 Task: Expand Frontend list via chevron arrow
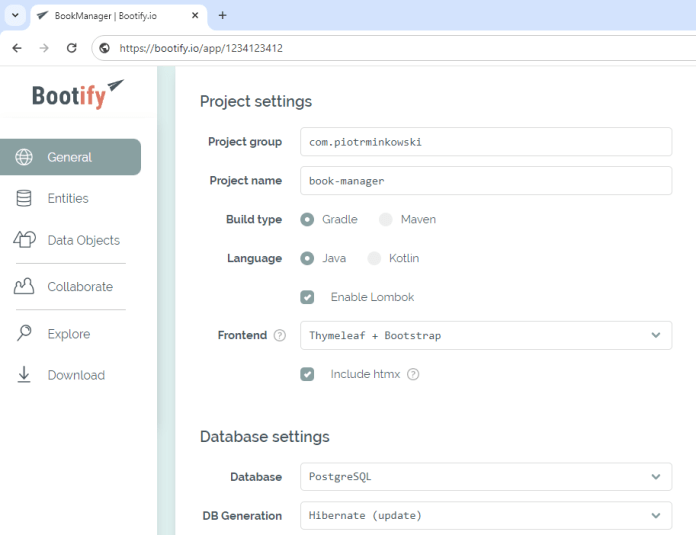click(656, 335)
